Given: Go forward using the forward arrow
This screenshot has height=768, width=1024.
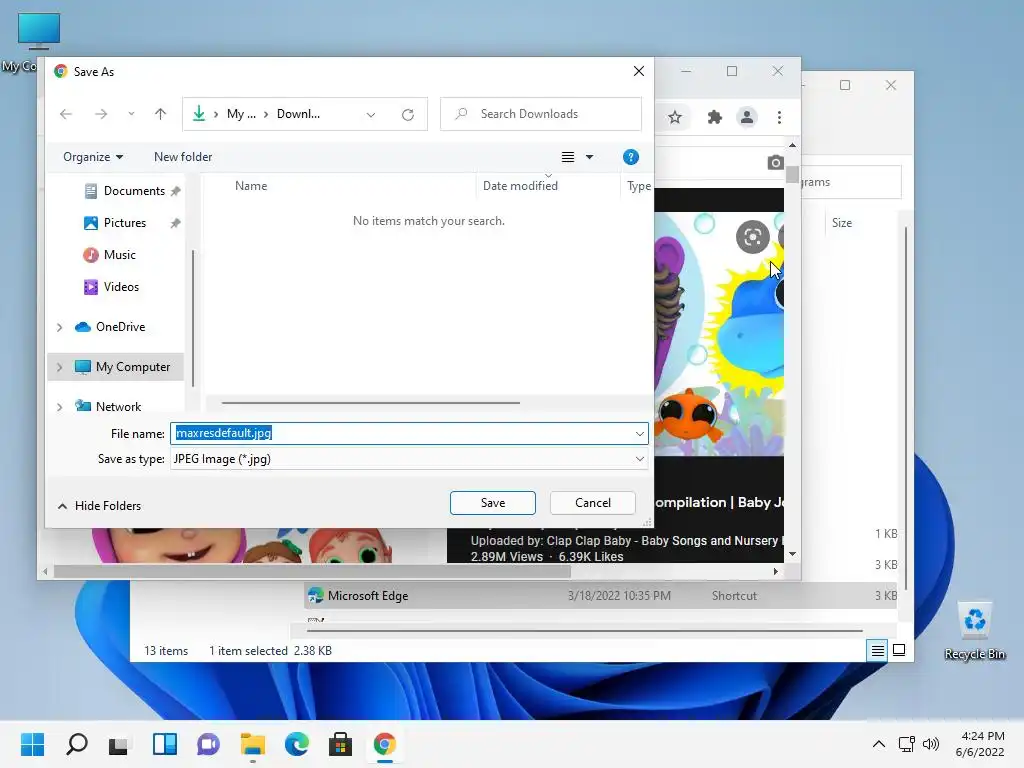Looking at the screenshot, I should tap(101, 114).
